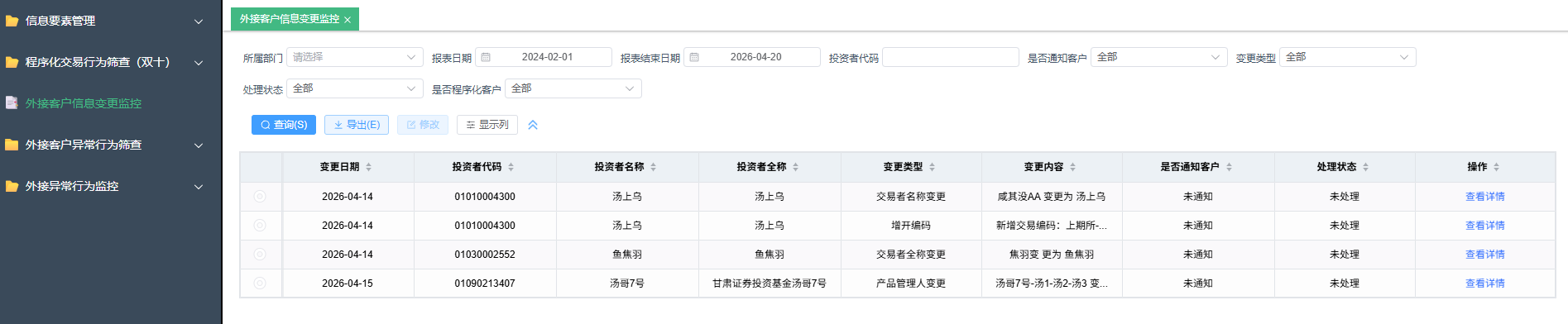1568x324 pixels.
Task: Click cell 咸其没AA 变更为 汤上鸟
Action: [1052, 197]
